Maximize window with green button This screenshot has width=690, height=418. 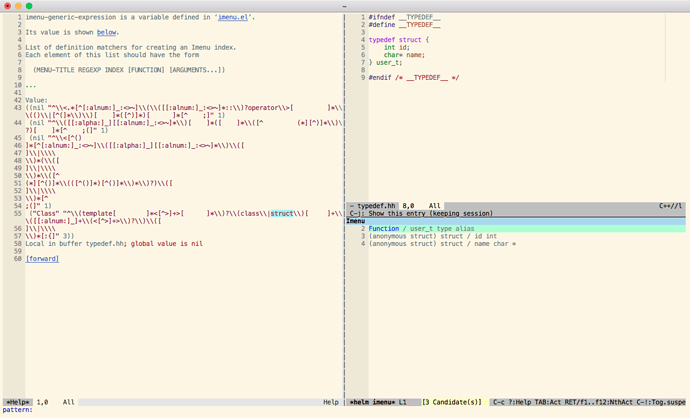29,6
